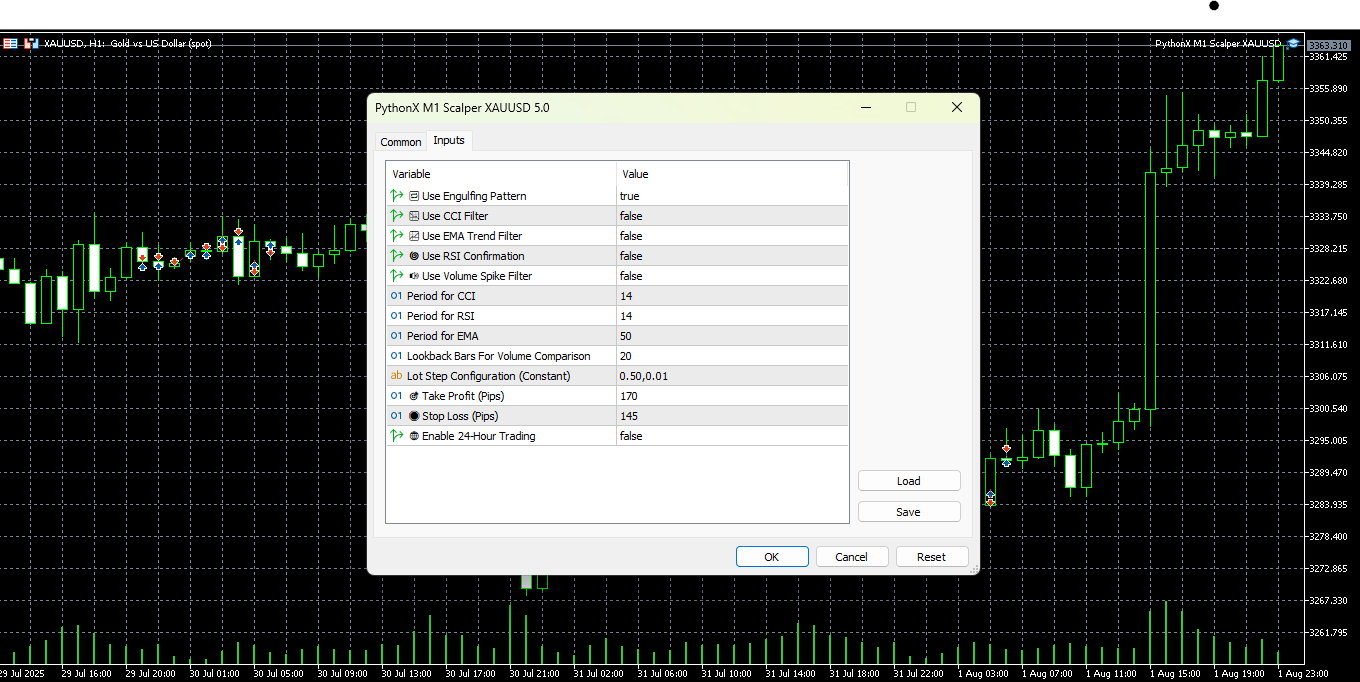Click the dialog title PythonX M1 Scalper XAUUSD 5.0
1360x682 pixels.
(462, 108)
